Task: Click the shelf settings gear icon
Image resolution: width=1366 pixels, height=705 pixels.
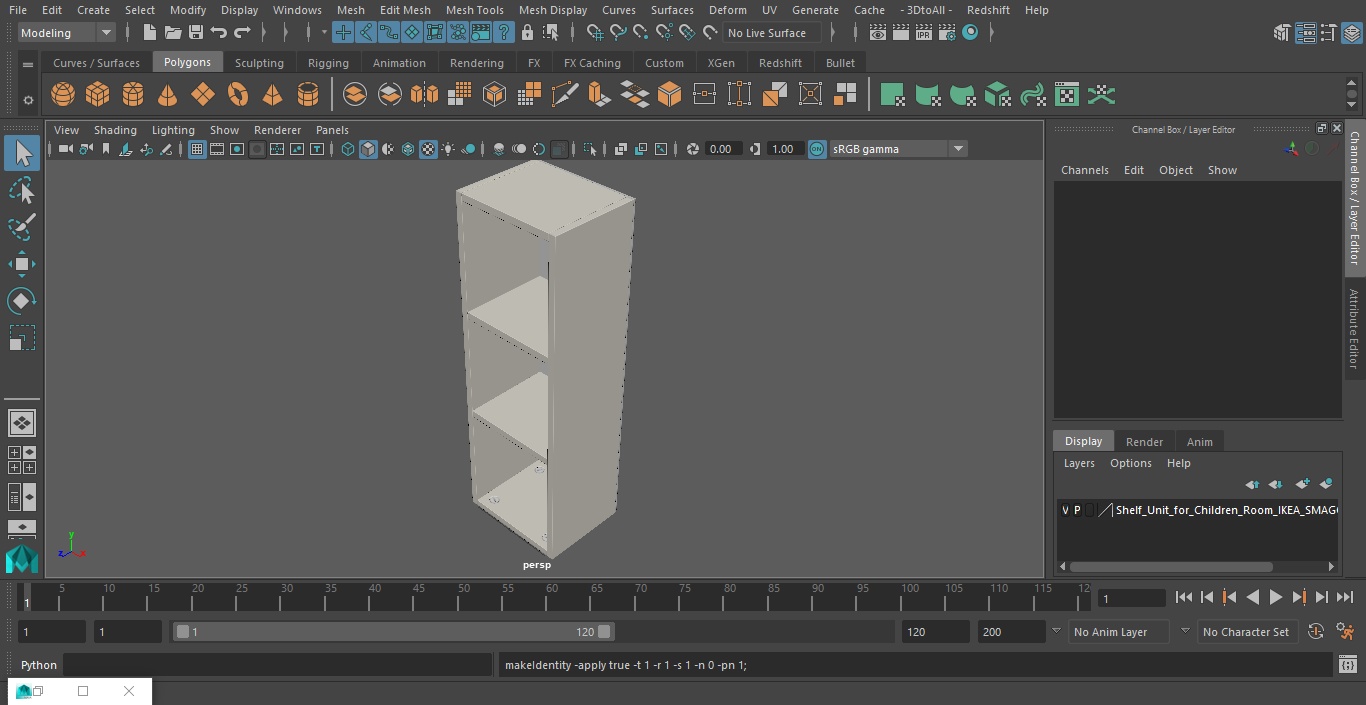Action: tap(27, 100)
